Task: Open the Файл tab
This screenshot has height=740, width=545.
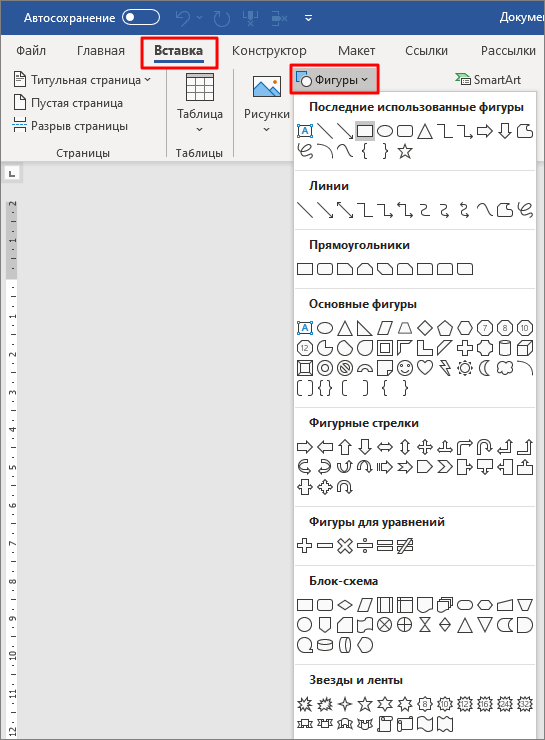Action: [31, 50]
